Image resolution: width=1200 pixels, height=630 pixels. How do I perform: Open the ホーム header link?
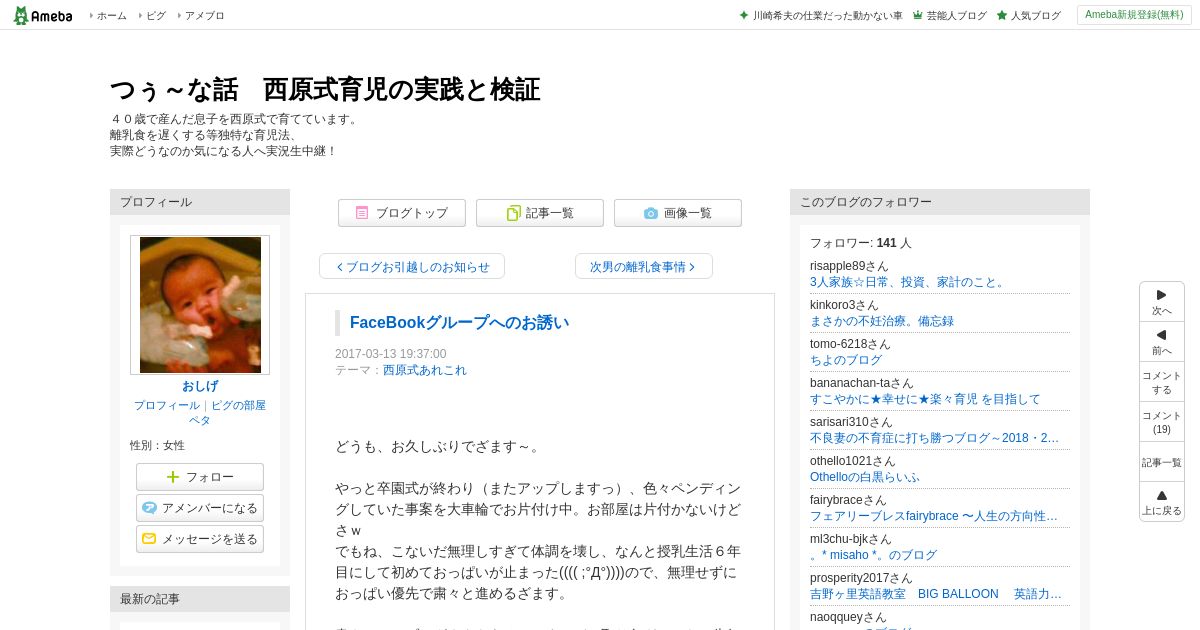(x=111, y=15)
